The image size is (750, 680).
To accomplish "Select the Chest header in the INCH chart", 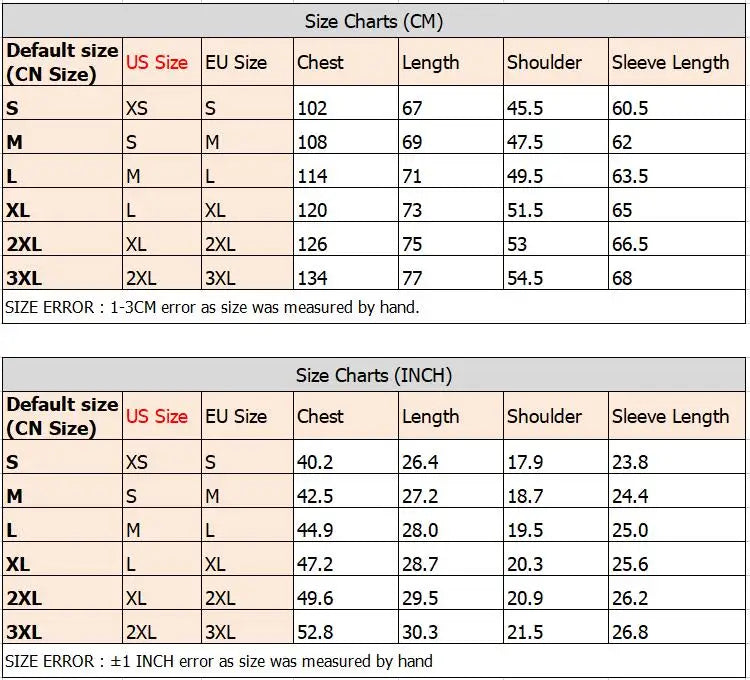I will (x=320, y=416).
